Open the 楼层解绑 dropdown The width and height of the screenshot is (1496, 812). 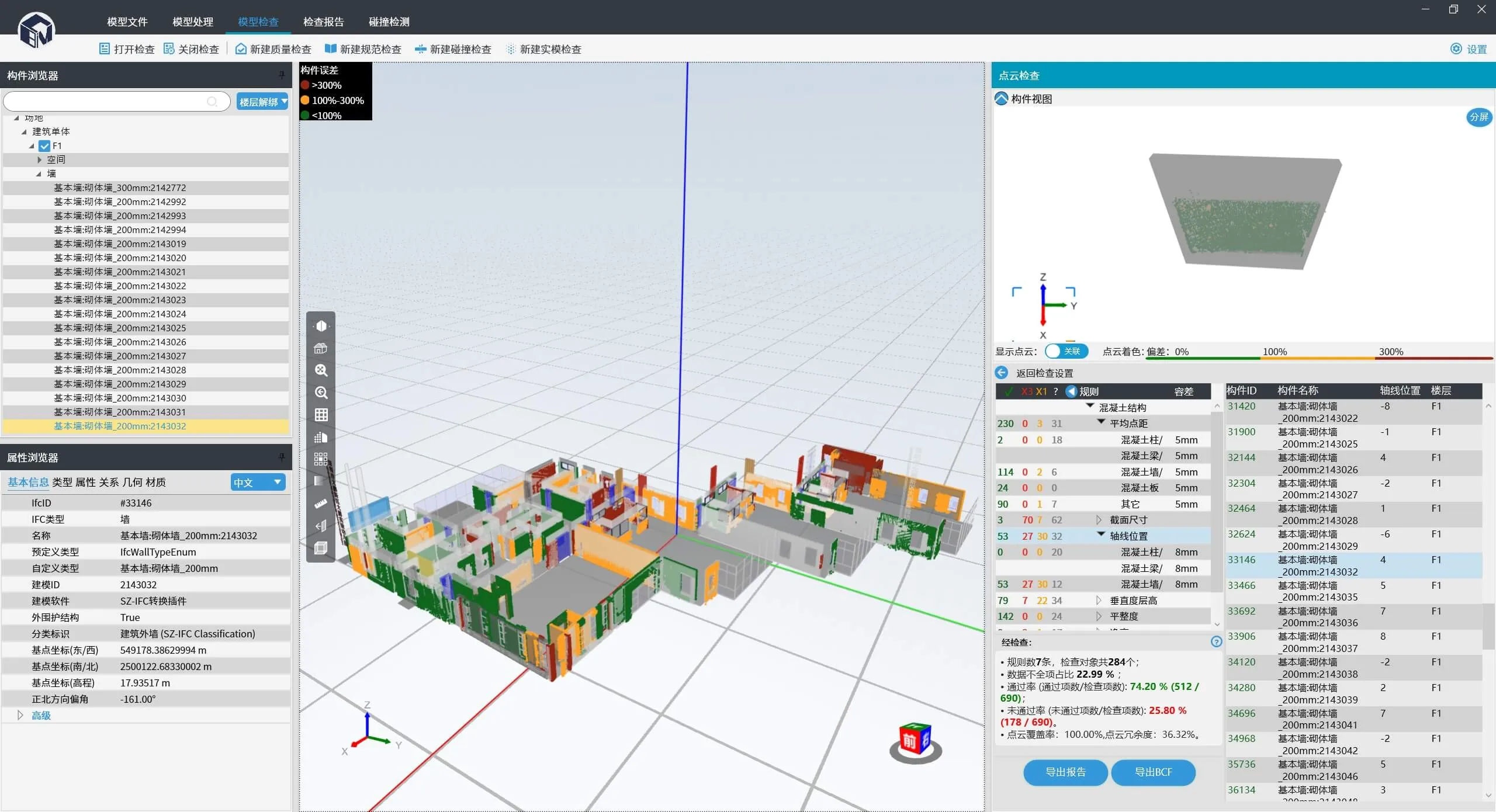coord(262,102)
